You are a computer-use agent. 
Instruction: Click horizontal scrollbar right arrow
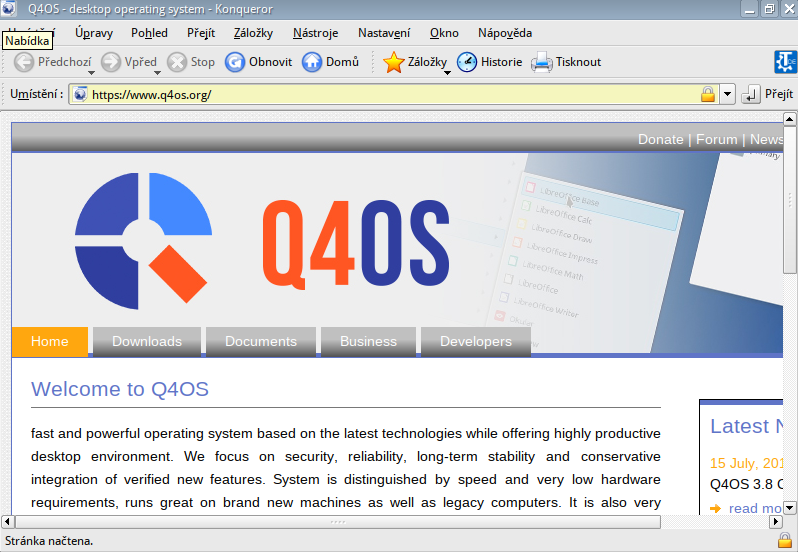coord(776,521)
